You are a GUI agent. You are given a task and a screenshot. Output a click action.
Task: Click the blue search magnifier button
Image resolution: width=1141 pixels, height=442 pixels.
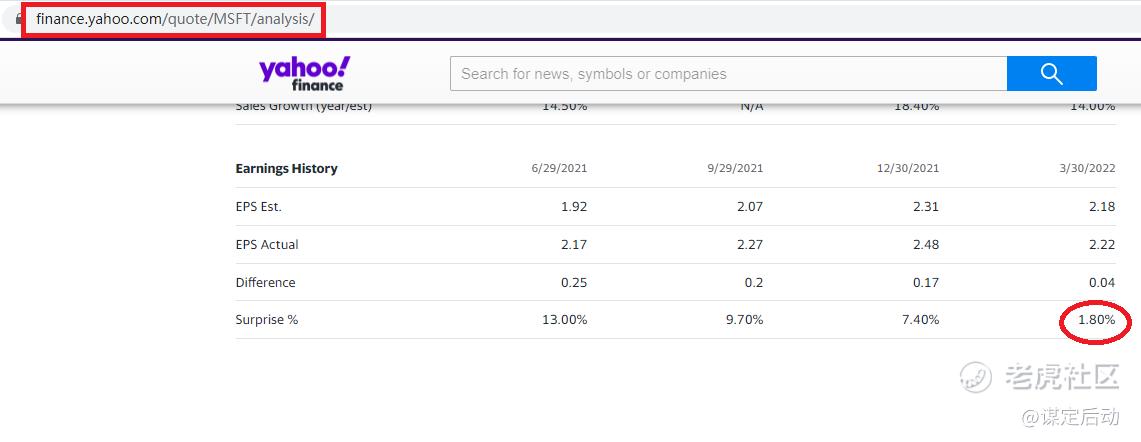(x=1051, y=73)
